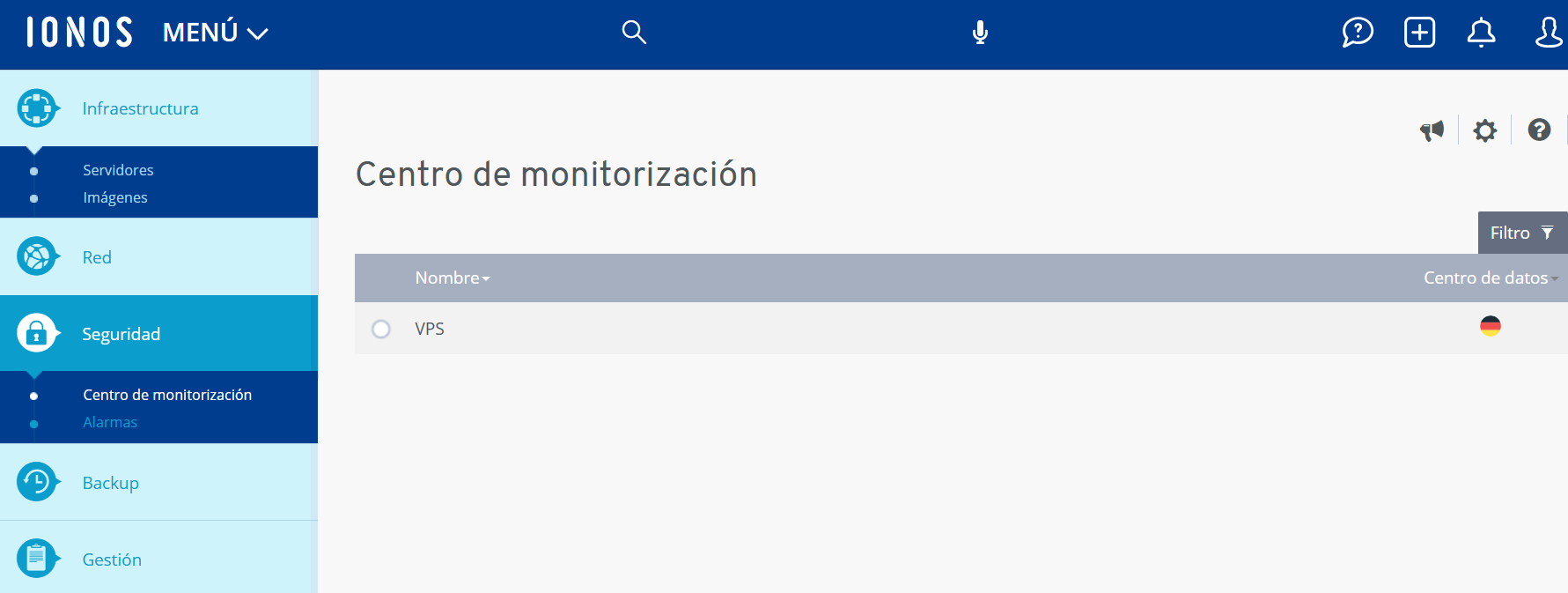Create new resource via the plus icon
The width and height of the screenshot is (1568, 593).
coord(1419,32)
